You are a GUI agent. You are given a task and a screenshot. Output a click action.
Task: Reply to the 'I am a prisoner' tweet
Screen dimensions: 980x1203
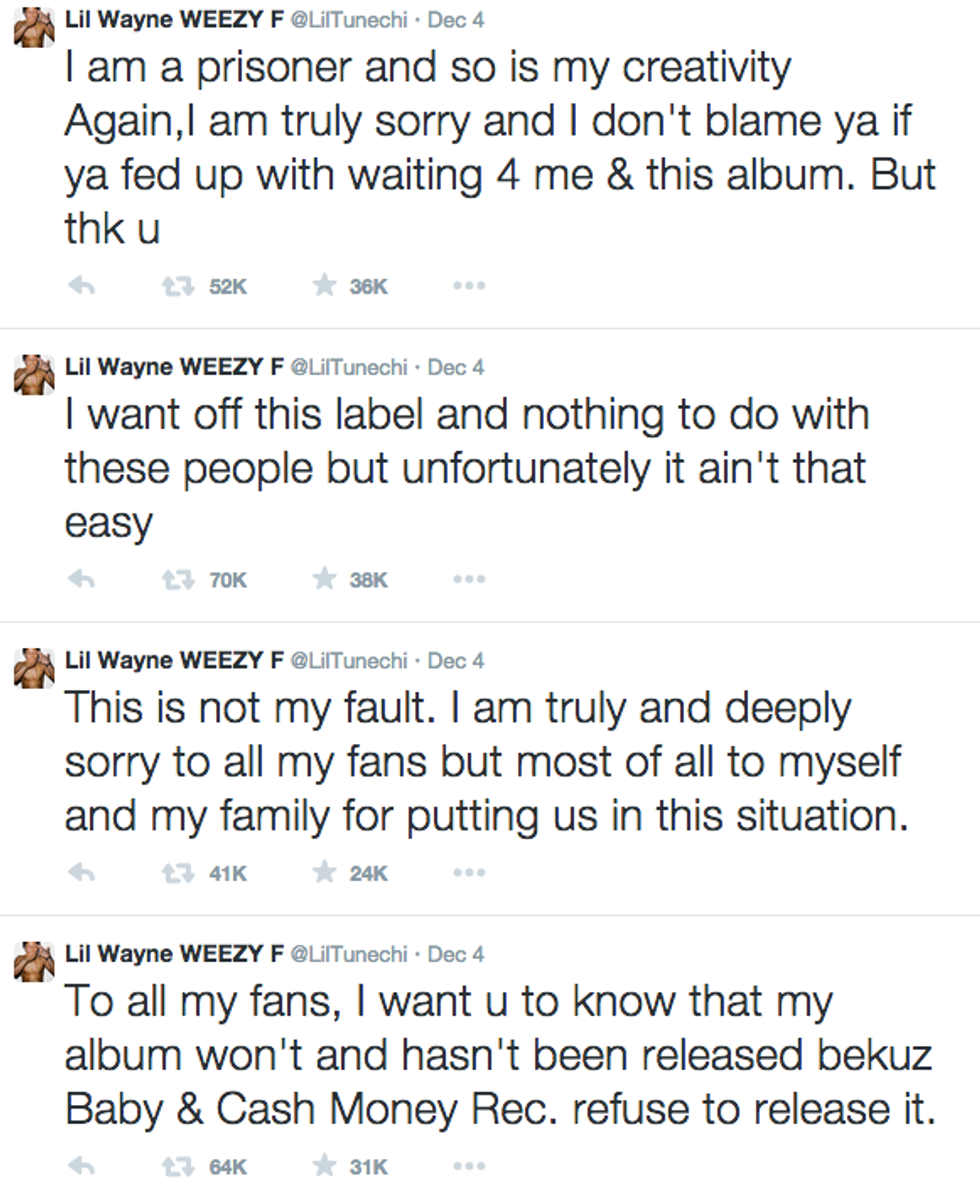tap(80, 286)
